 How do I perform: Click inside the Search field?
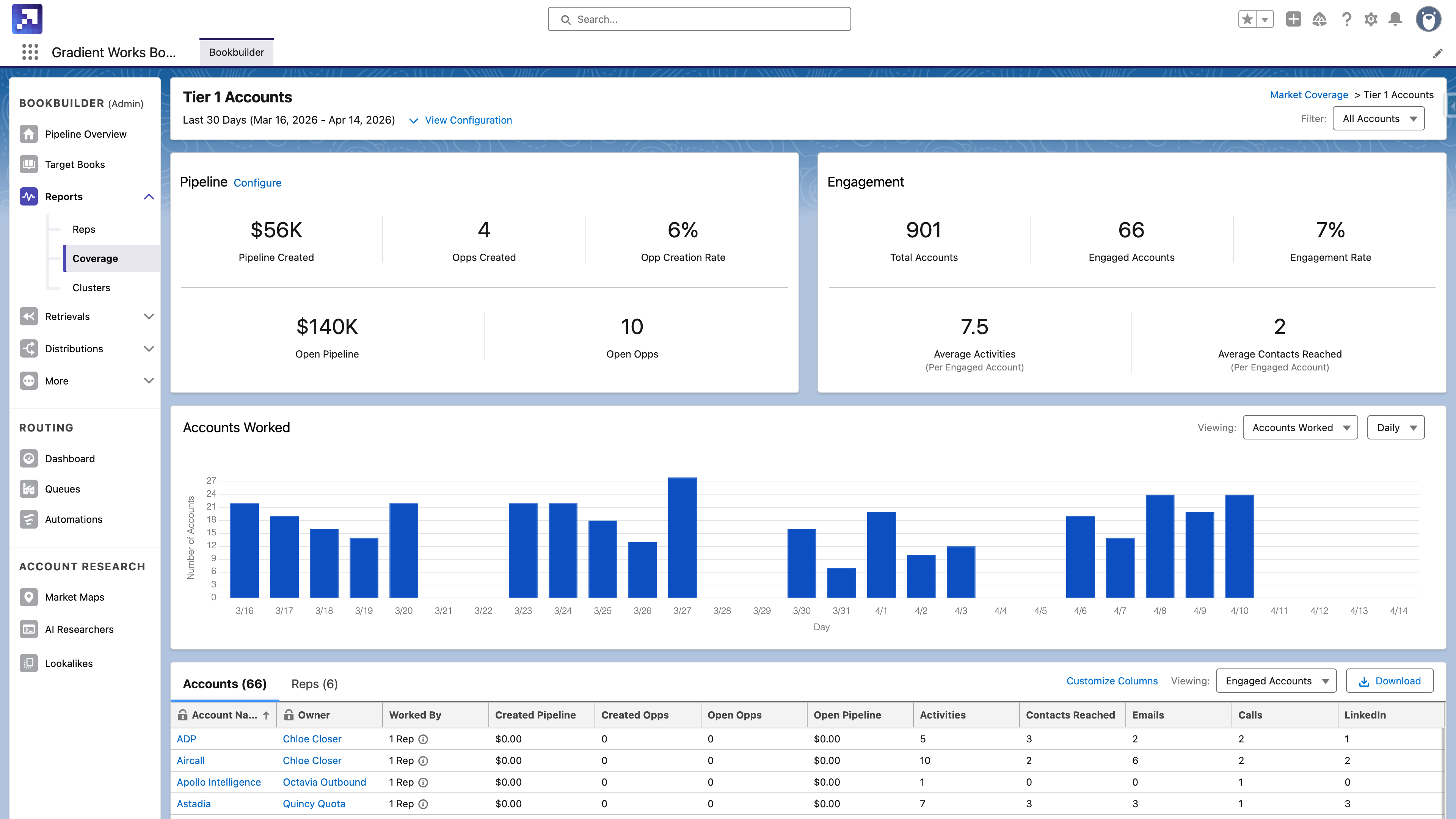tap(698, 19)
